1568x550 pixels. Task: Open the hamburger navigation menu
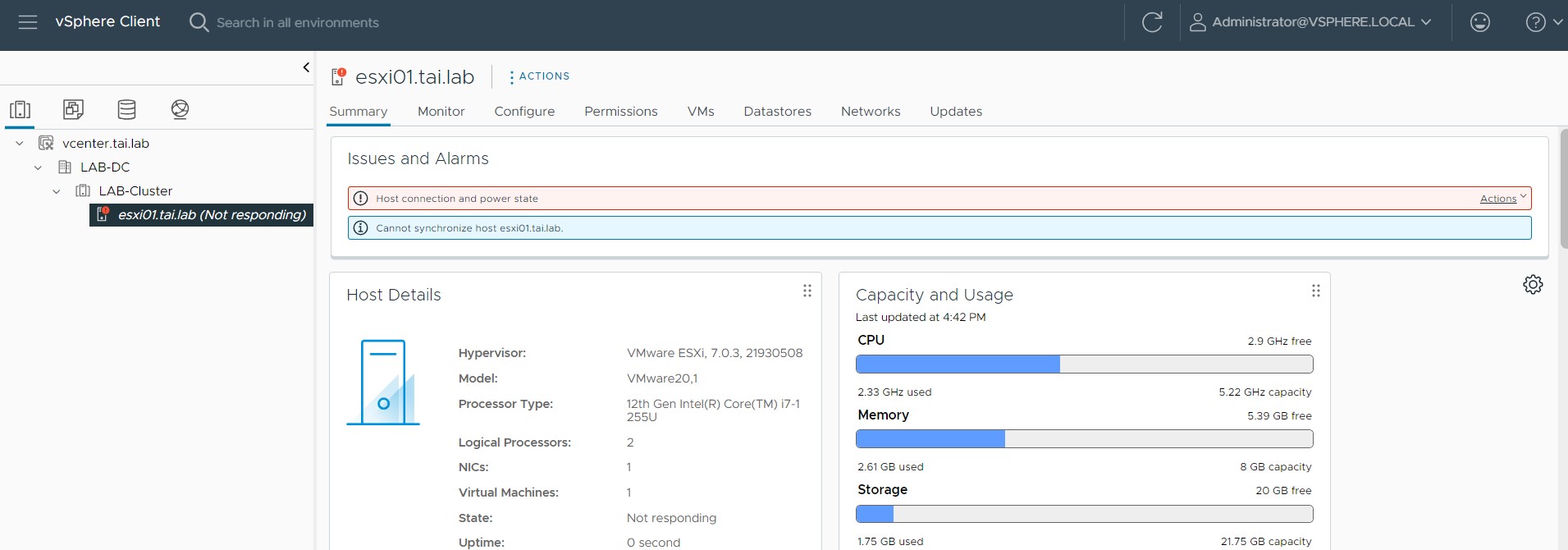click(28, 22)
